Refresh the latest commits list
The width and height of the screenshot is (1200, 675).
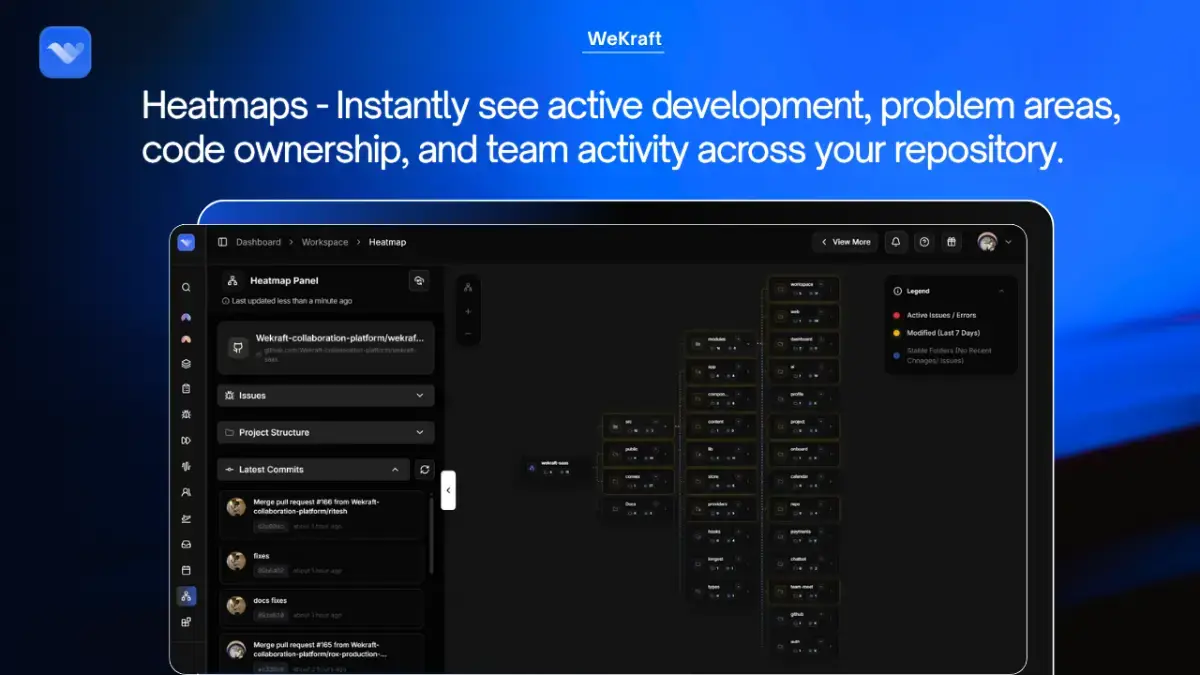pyautogui.click(x=425, y=469)
